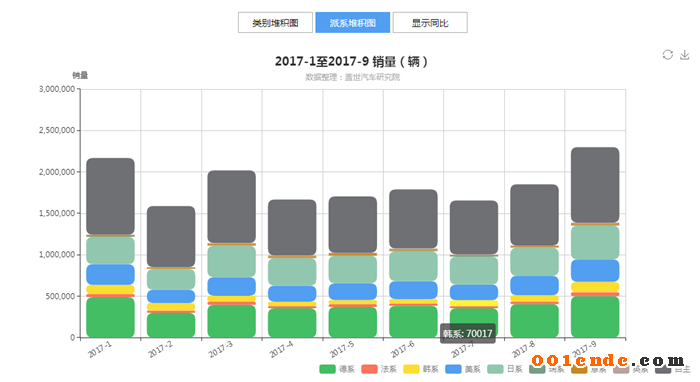Screen dimensions: 700x382
Task: Click the gray 自主 segment of 2017-7 bar
Action: click(474, 228)
